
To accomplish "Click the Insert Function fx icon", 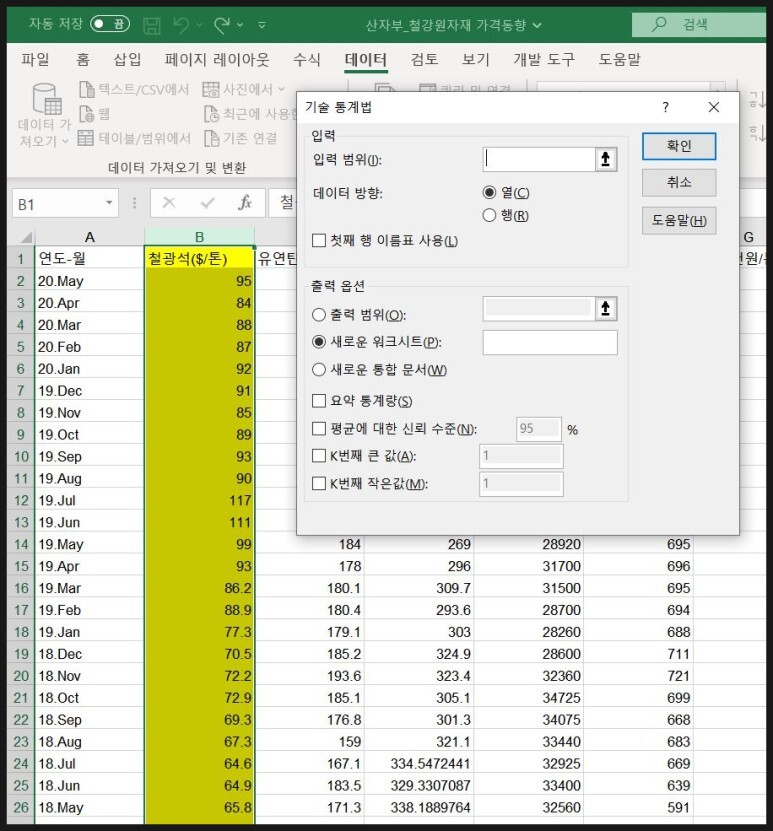I will (x=245, y=202).
